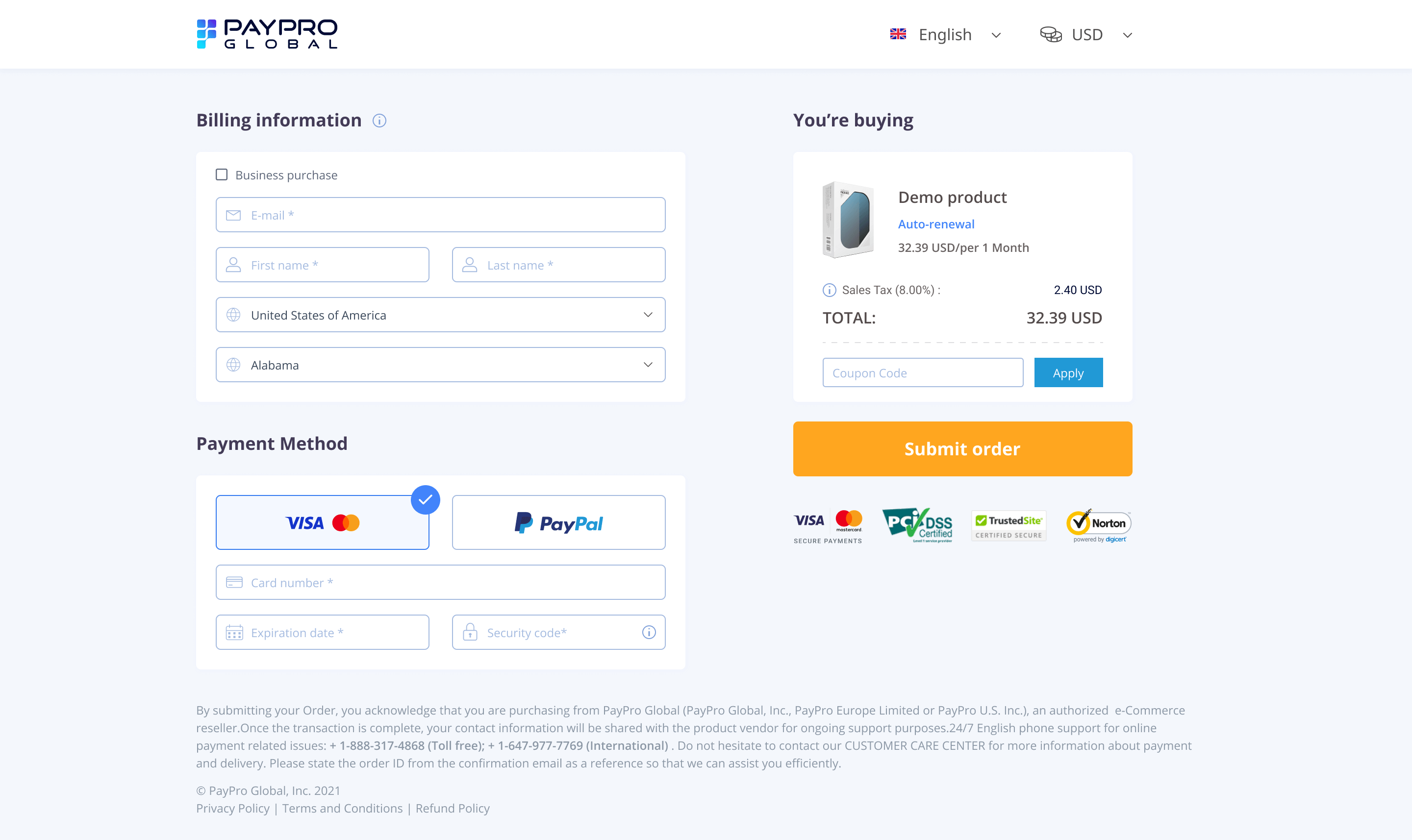Click inside the Coupon Code field
Screen dimensions: 1412x840
point(923,372)
